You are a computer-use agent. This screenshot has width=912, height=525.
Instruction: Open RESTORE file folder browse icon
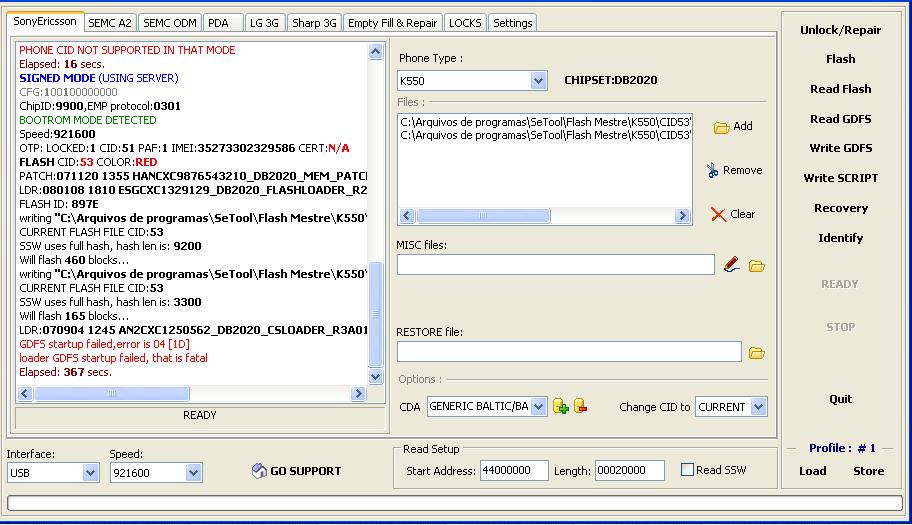point(756,353)
